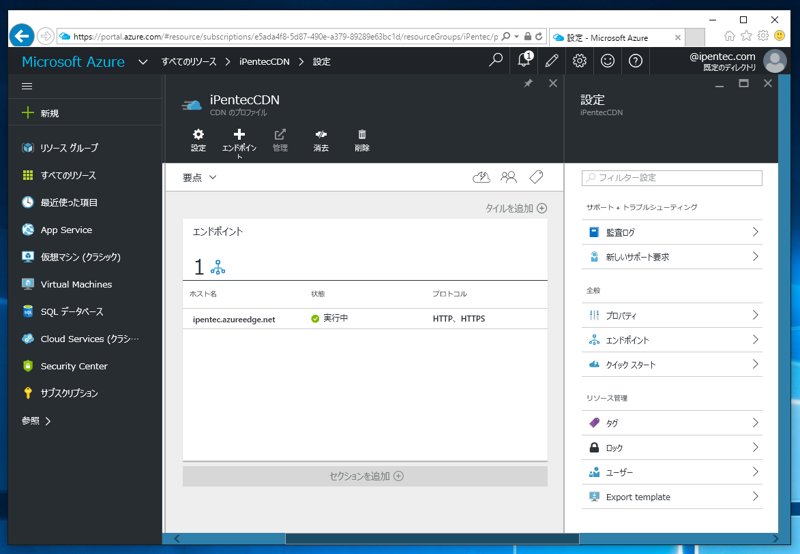Click the horizontal scrollbar thumb at bottom

click(432, 539)
